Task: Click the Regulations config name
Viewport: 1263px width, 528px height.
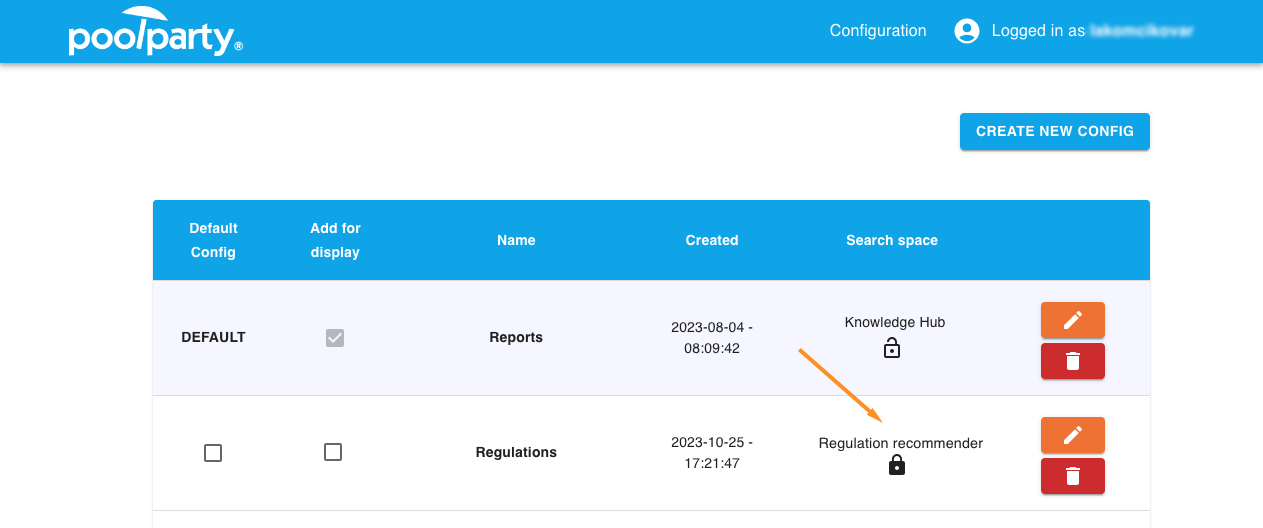Action: tap(516, 452)
